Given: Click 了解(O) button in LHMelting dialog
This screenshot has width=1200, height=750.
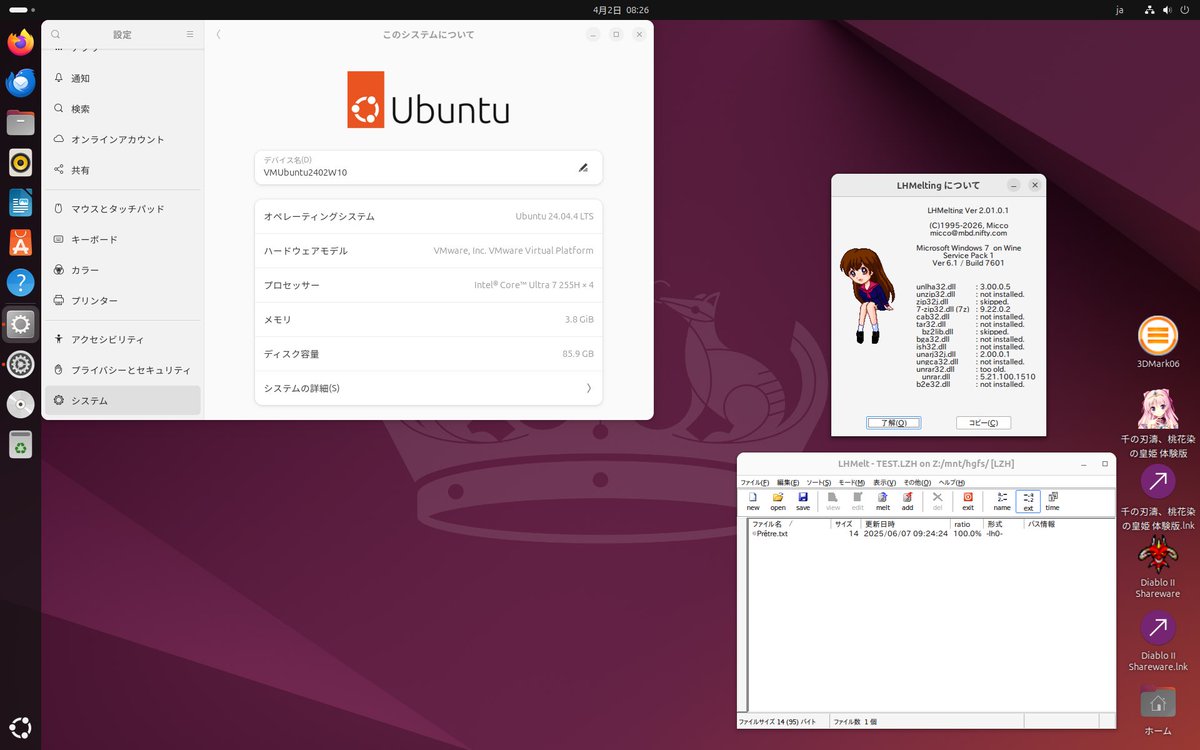Looking at the screenshot, I should pyautogui.click(x=893, y=423).
